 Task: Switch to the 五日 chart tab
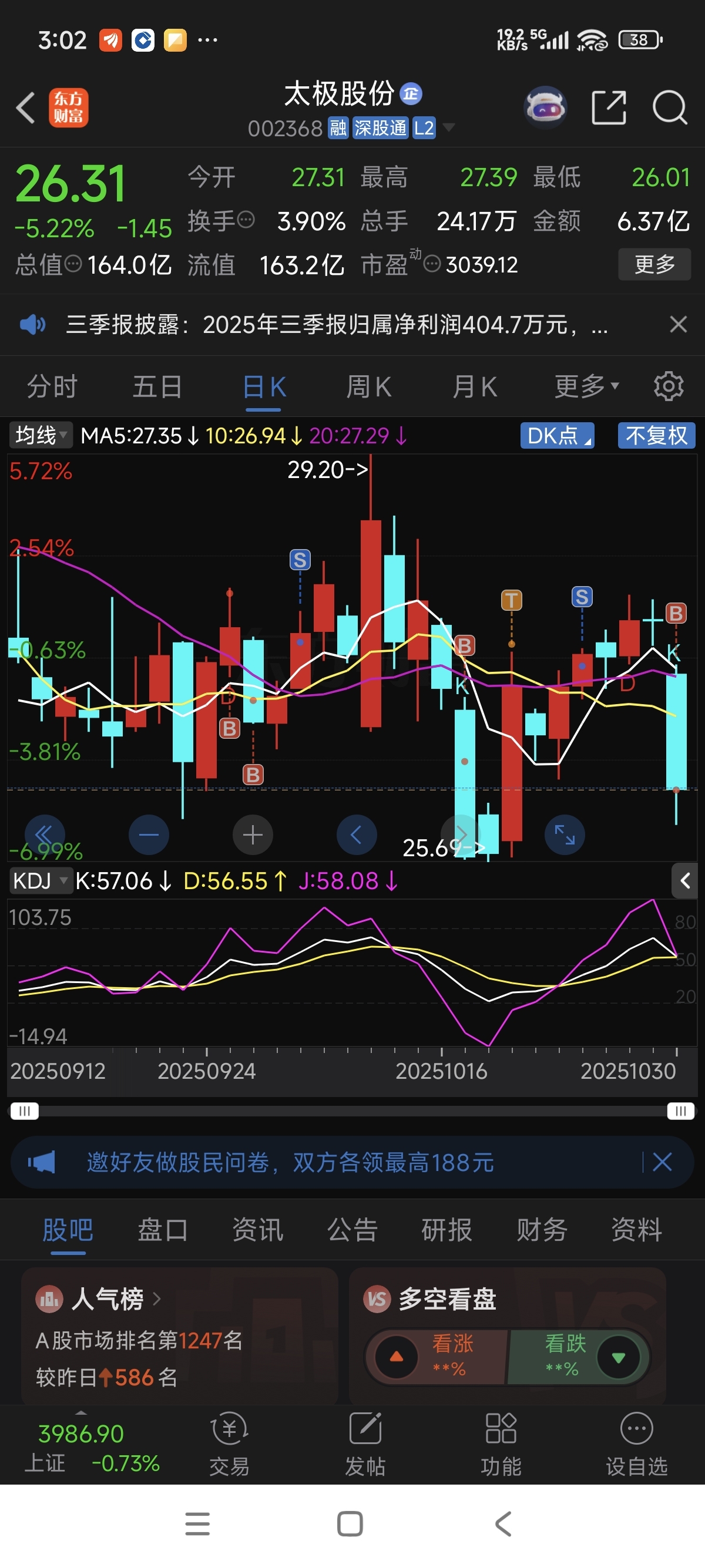point(157,386)
